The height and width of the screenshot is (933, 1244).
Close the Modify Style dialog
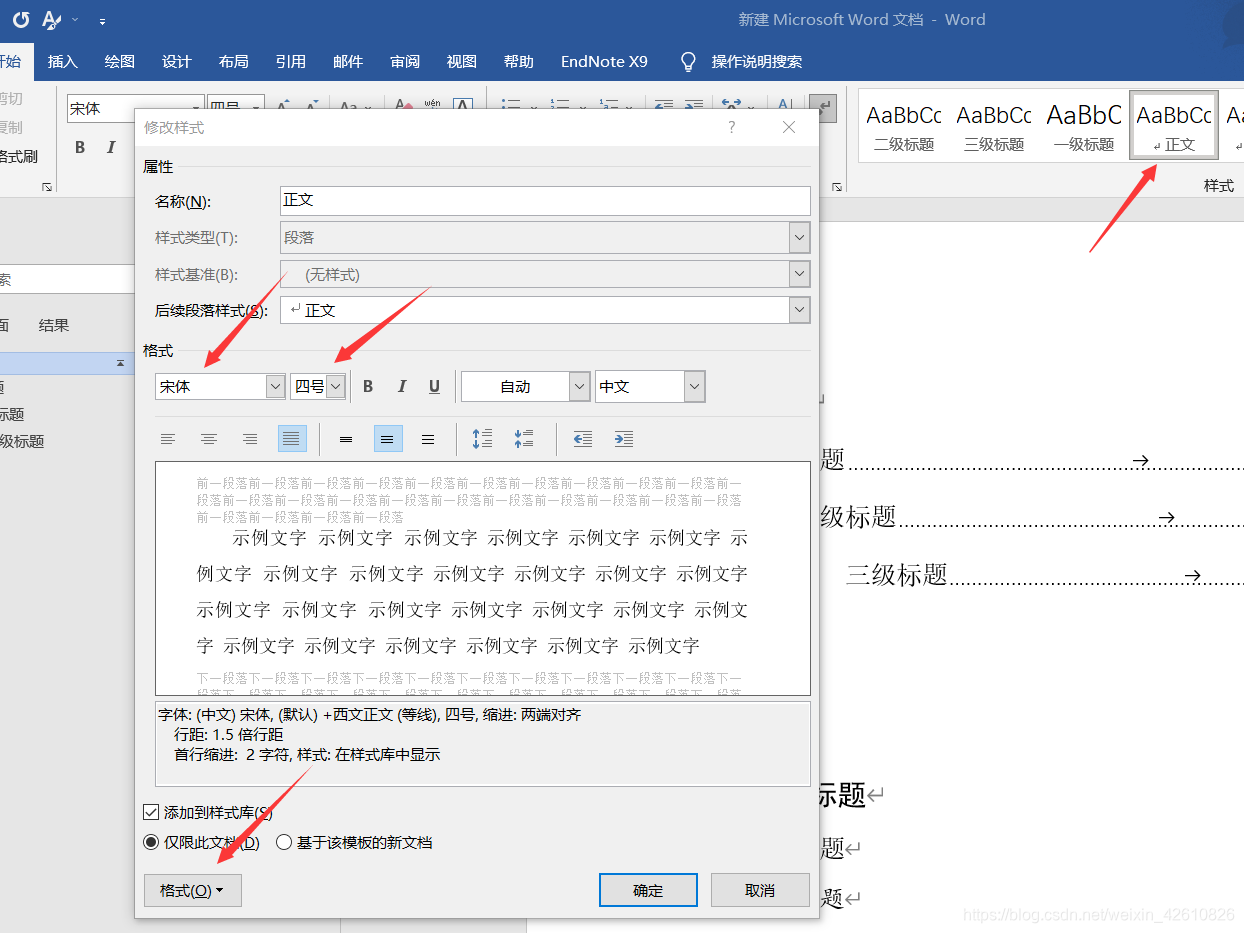[x=789, y=127]
